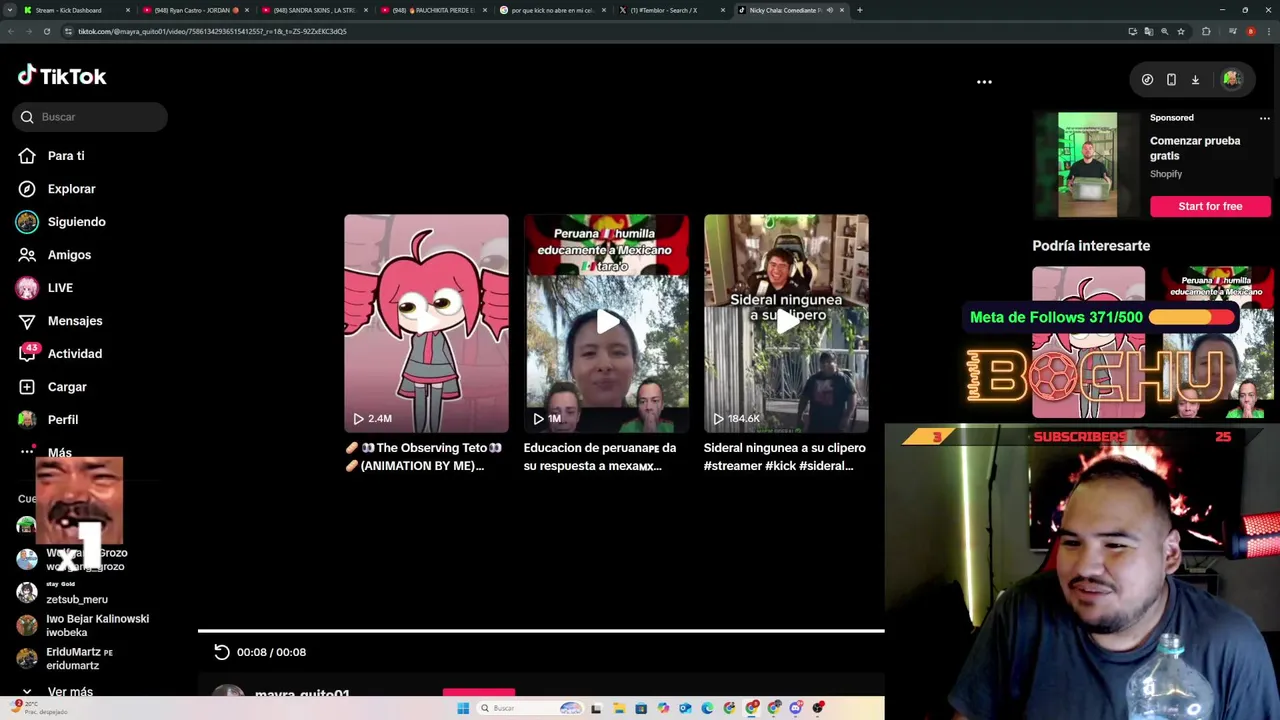Open the Windows Start menu

click(x=463, y=708)
